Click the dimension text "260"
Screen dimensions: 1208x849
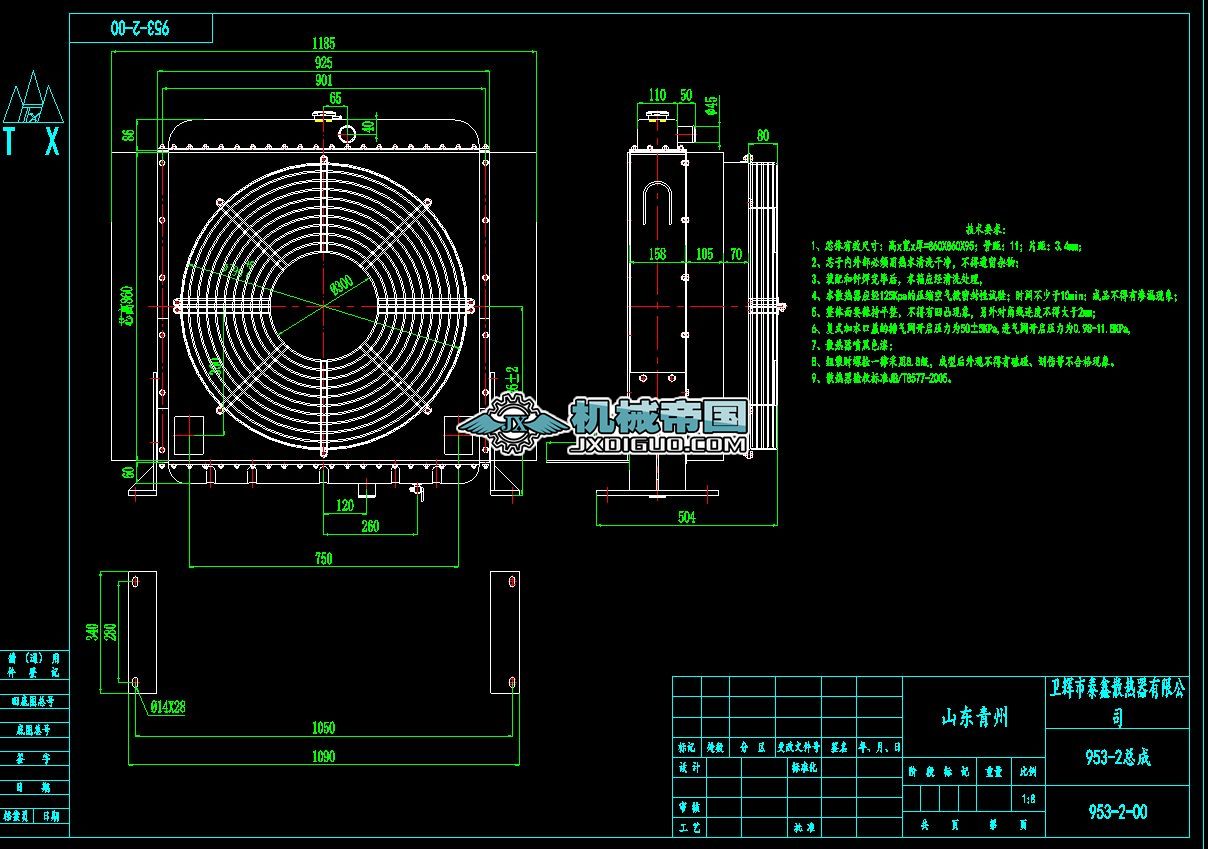[370, 526]
